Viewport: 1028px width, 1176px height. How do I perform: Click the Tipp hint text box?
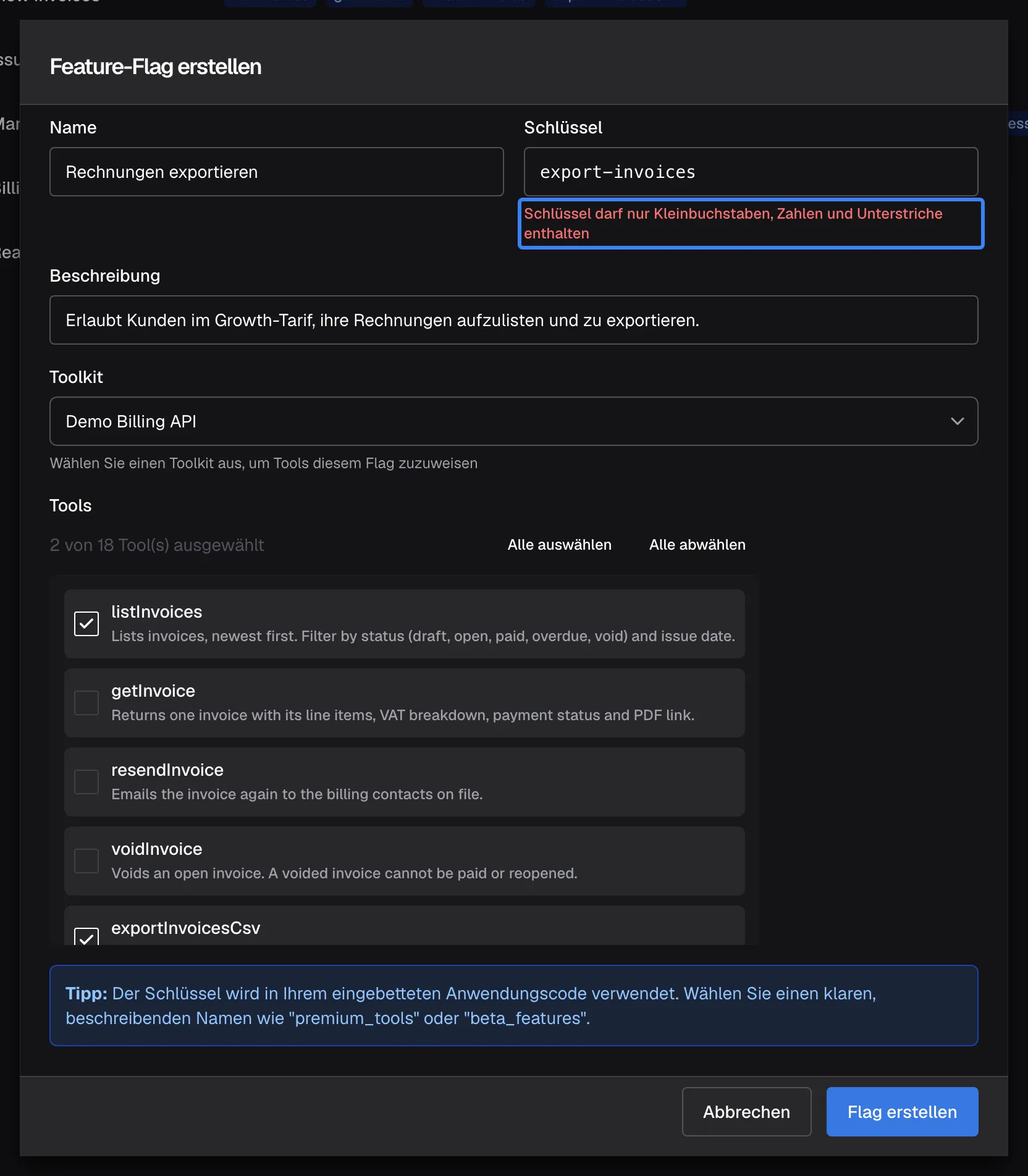tap(514, 1006)
